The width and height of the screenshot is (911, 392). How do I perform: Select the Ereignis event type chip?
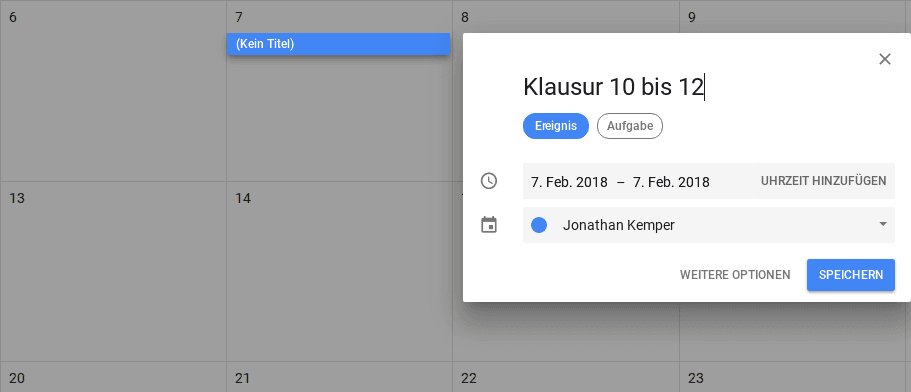click(556, 126)
